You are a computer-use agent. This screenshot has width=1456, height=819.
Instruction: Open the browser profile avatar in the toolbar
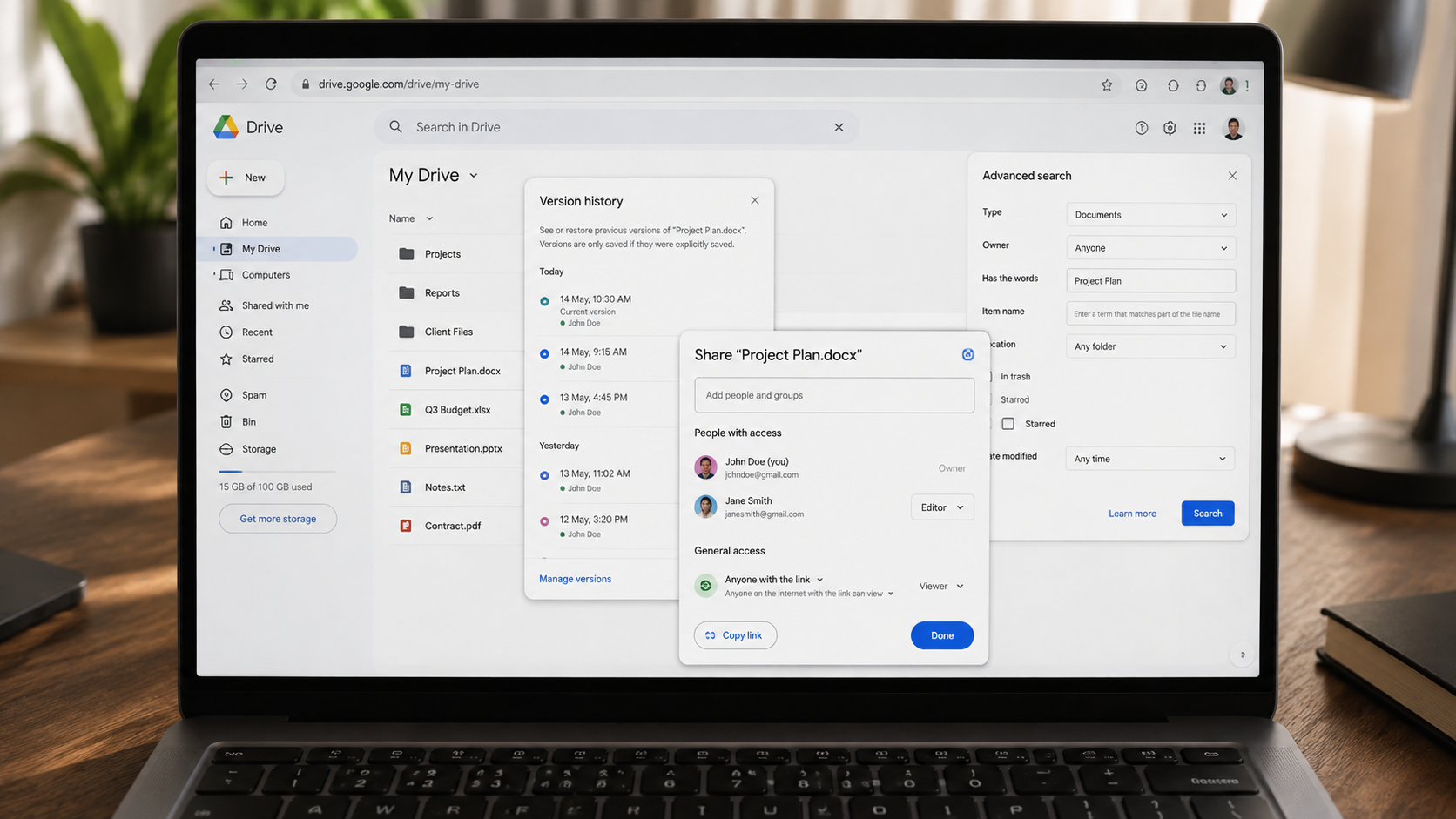(x=1229, y=85)
